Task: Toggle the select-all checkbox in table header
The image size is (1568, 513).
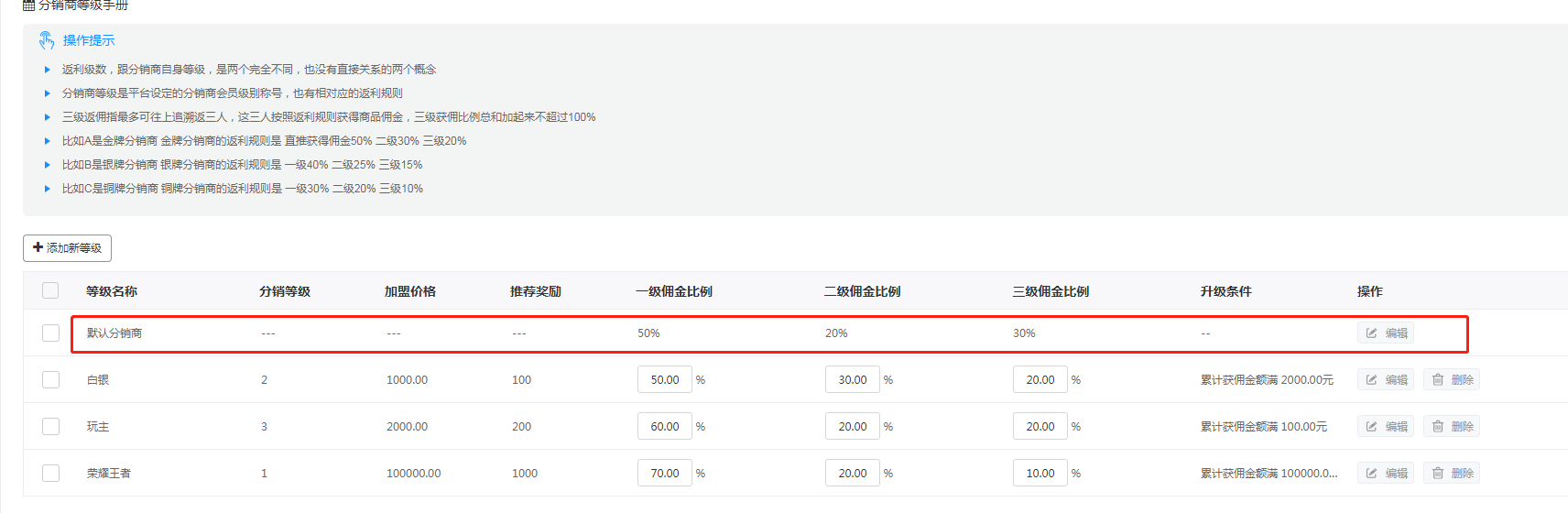Action: pyautogui.click(x=50, y=290)
